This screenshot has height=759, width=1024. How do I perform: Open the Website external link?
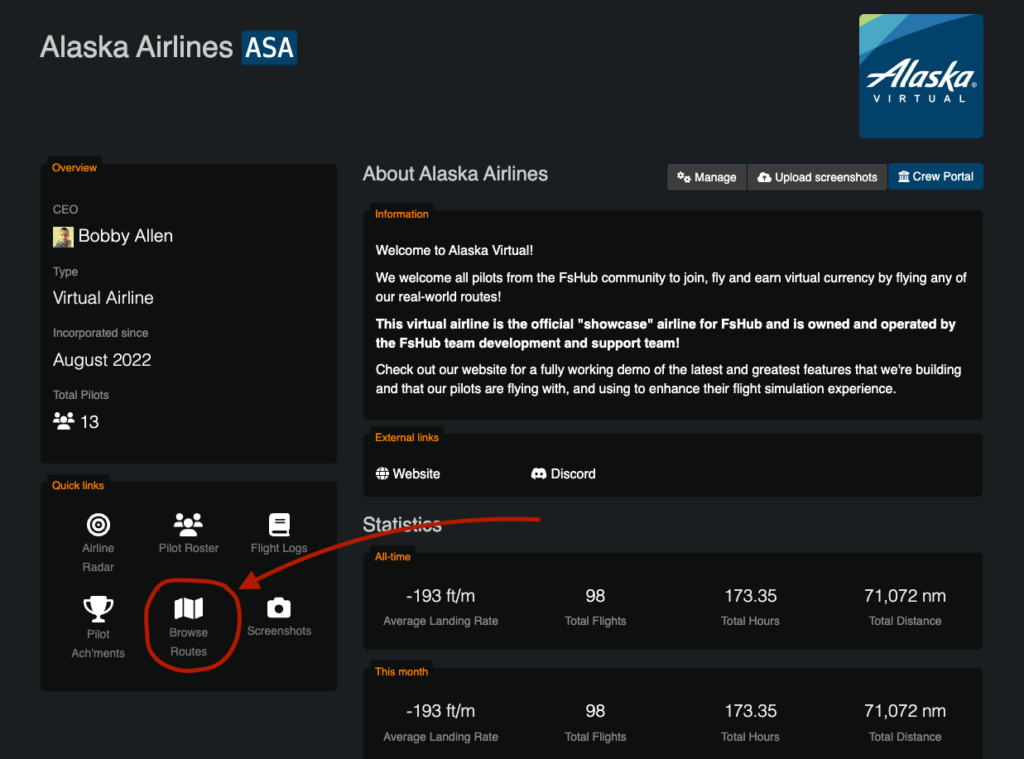click(x=408, y=474)
